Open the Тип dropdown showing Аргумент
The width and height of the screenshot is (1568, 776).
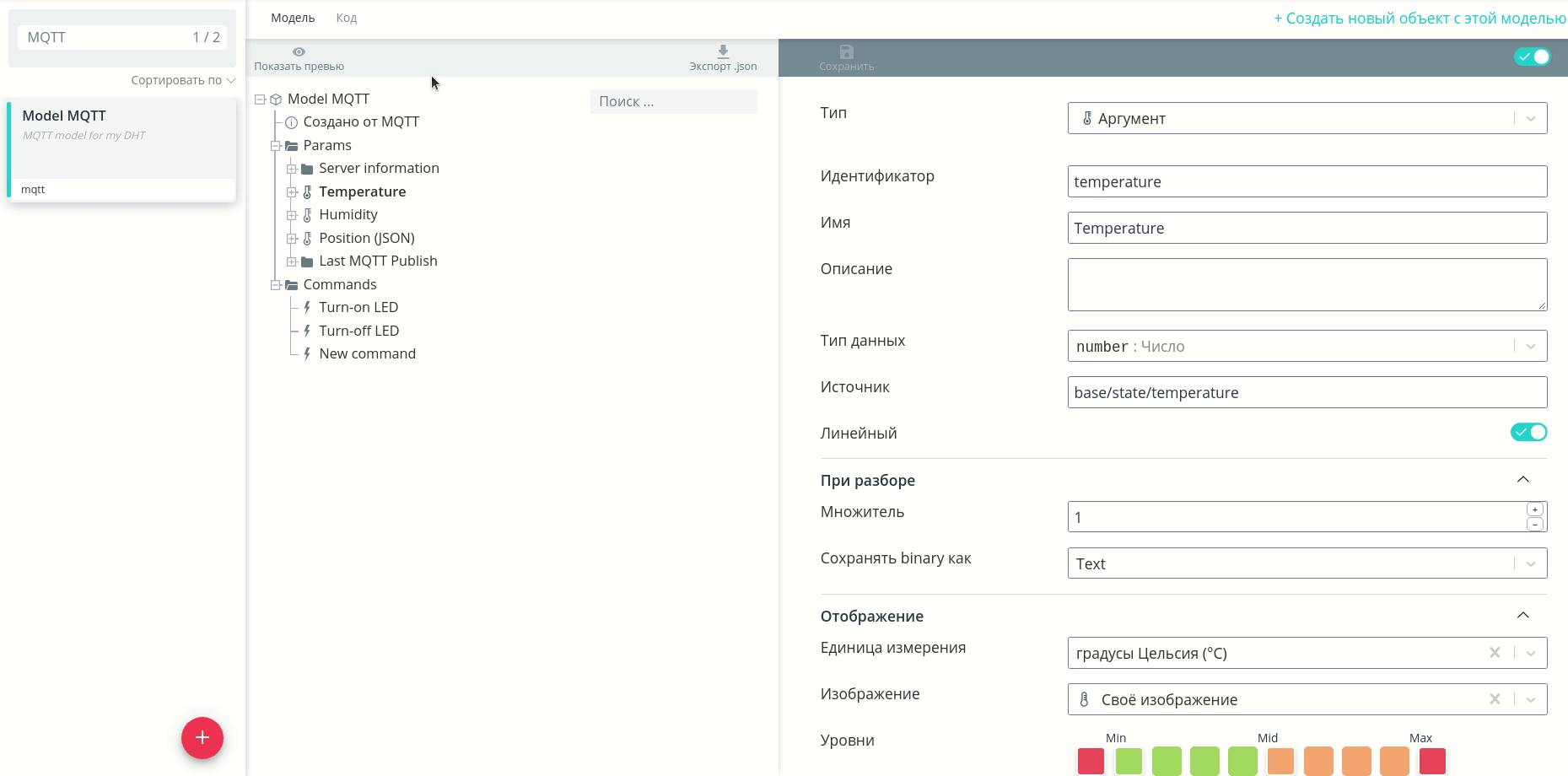[x=1307, y=118]
